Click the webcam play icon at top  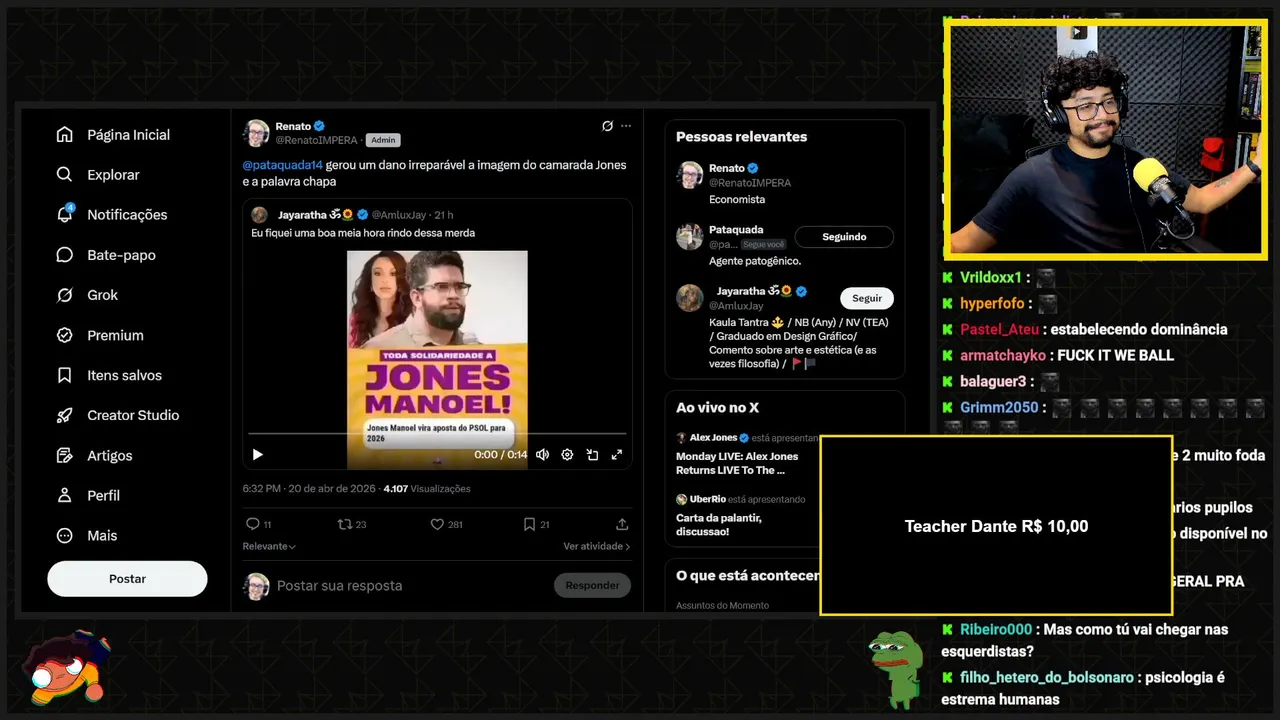coord(1078,33)
